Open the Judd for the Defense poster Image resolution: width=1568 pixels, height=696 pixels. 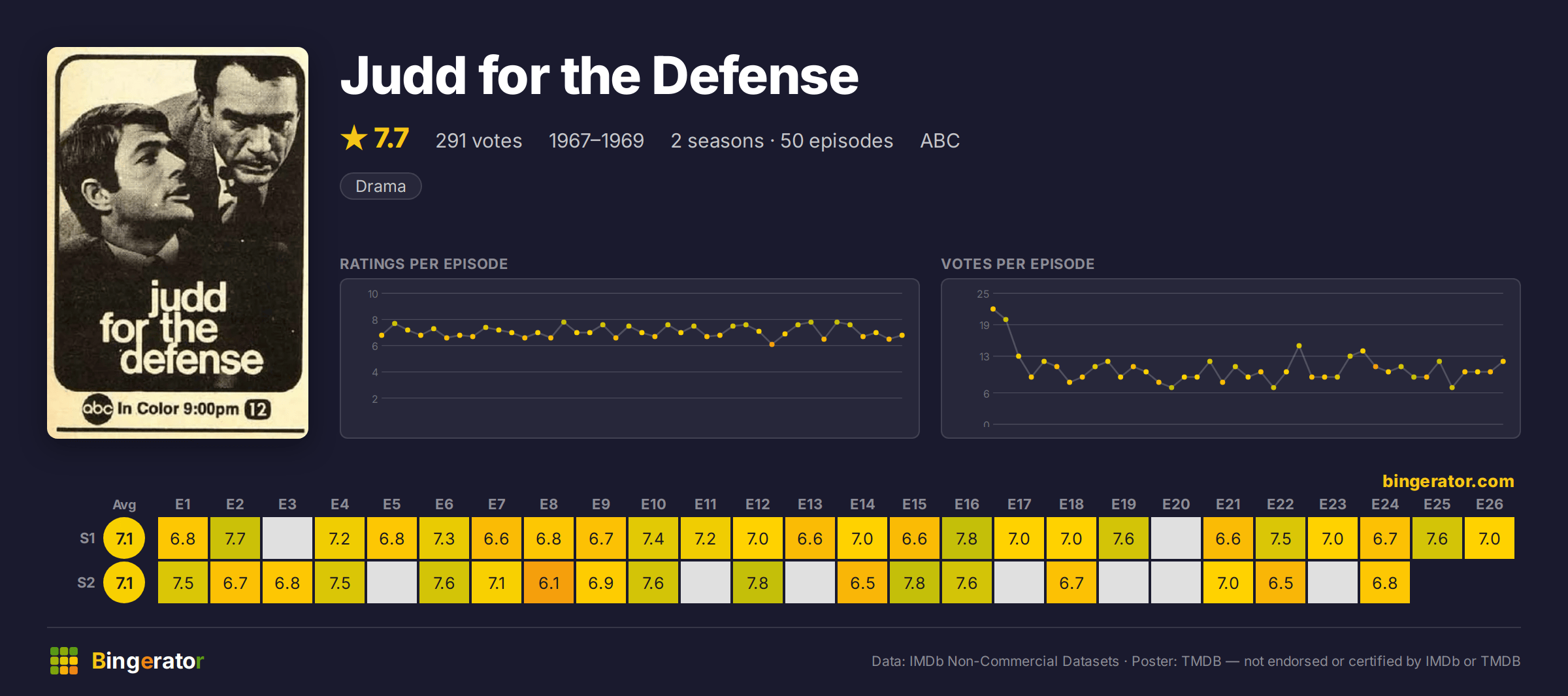pos(178,243)
